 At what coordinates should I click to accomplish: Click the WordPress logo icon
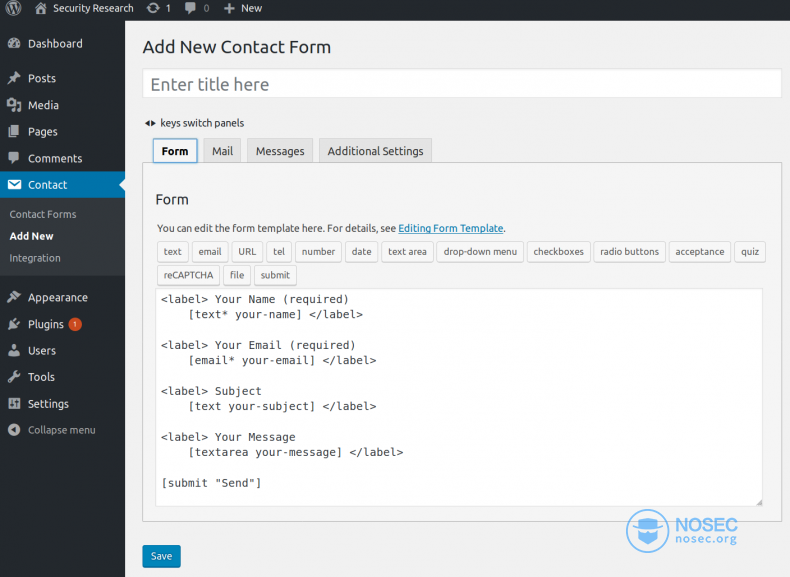[14, 8]
